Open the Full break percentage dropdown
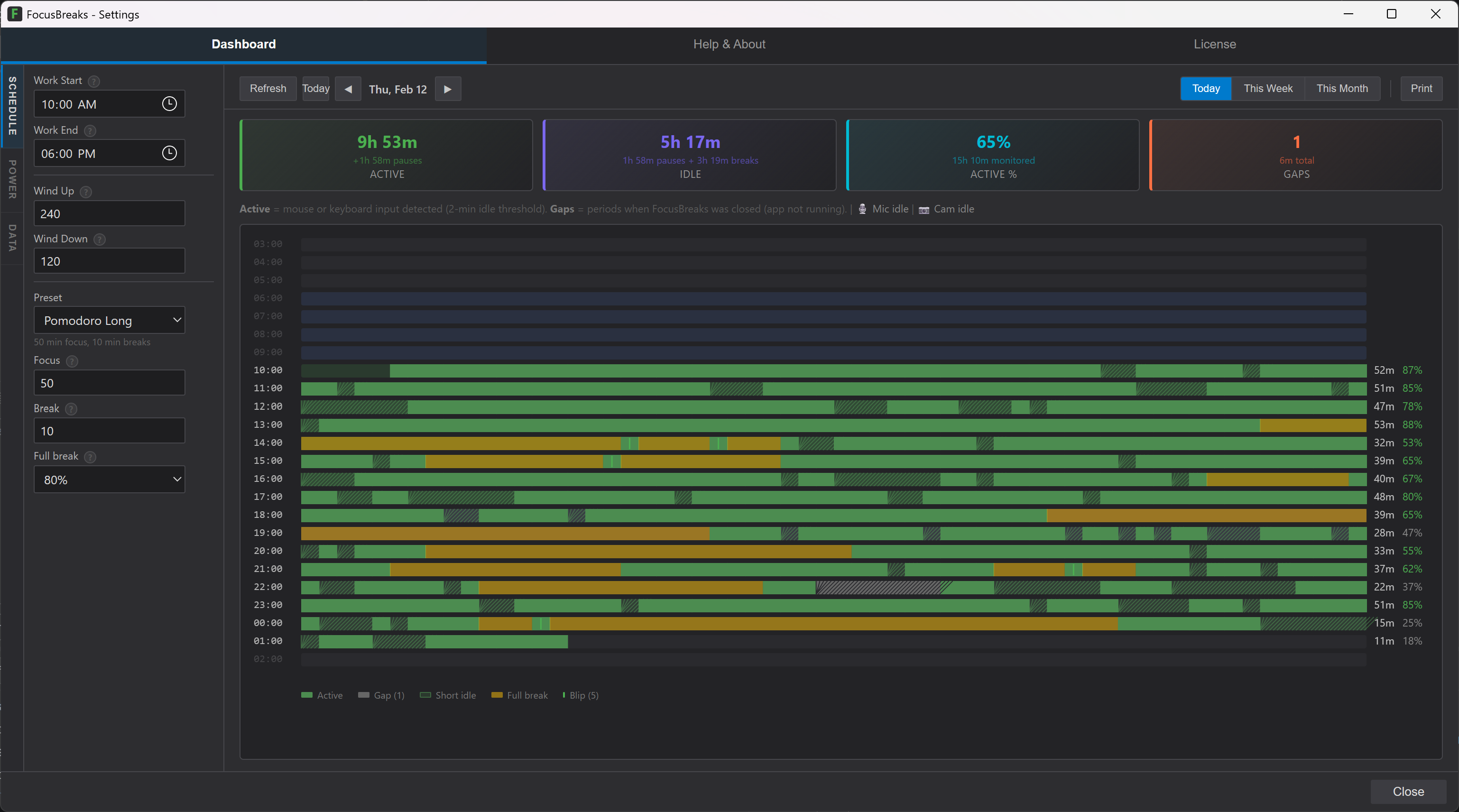Viewport: 1459px width, 812px height. point(109,479)
